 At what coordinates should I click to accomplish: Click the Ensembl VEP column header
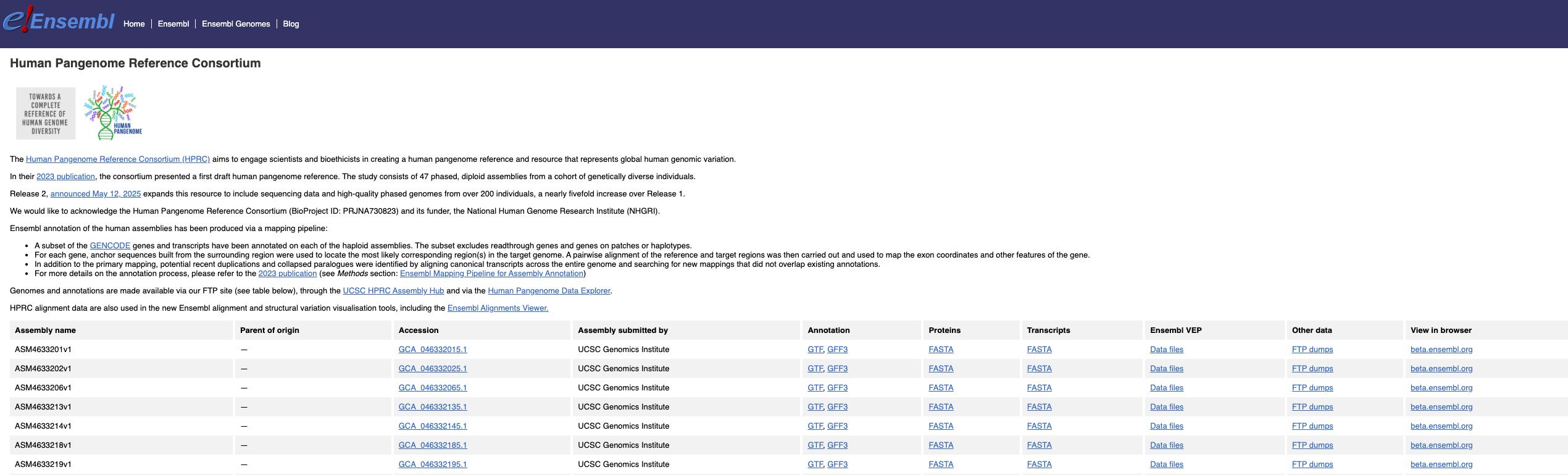[x=1215, y=330]
